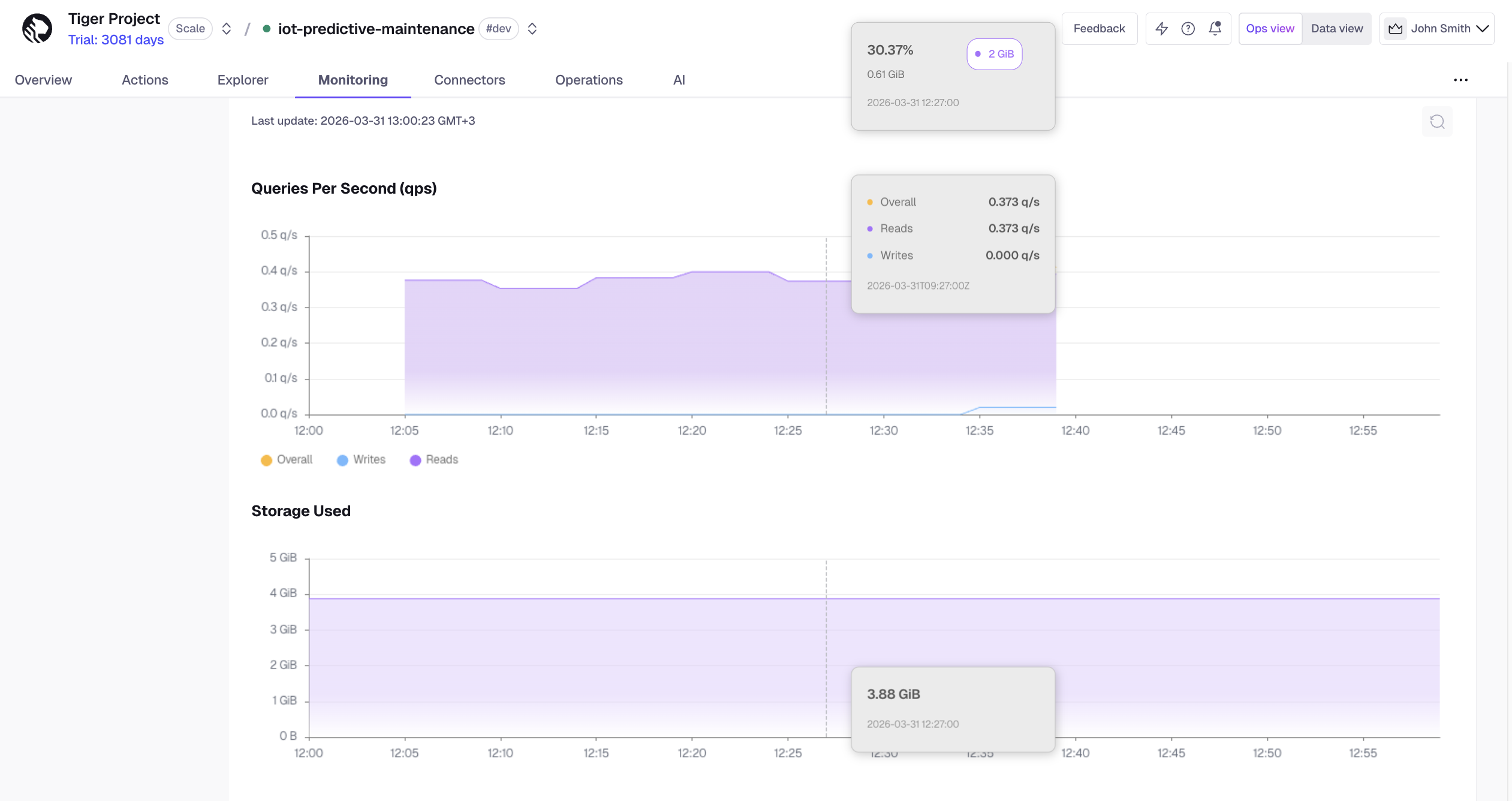Click the purple Reads legend color dot
Viewport: 1512px width, 801px height.
click(416, 460)
